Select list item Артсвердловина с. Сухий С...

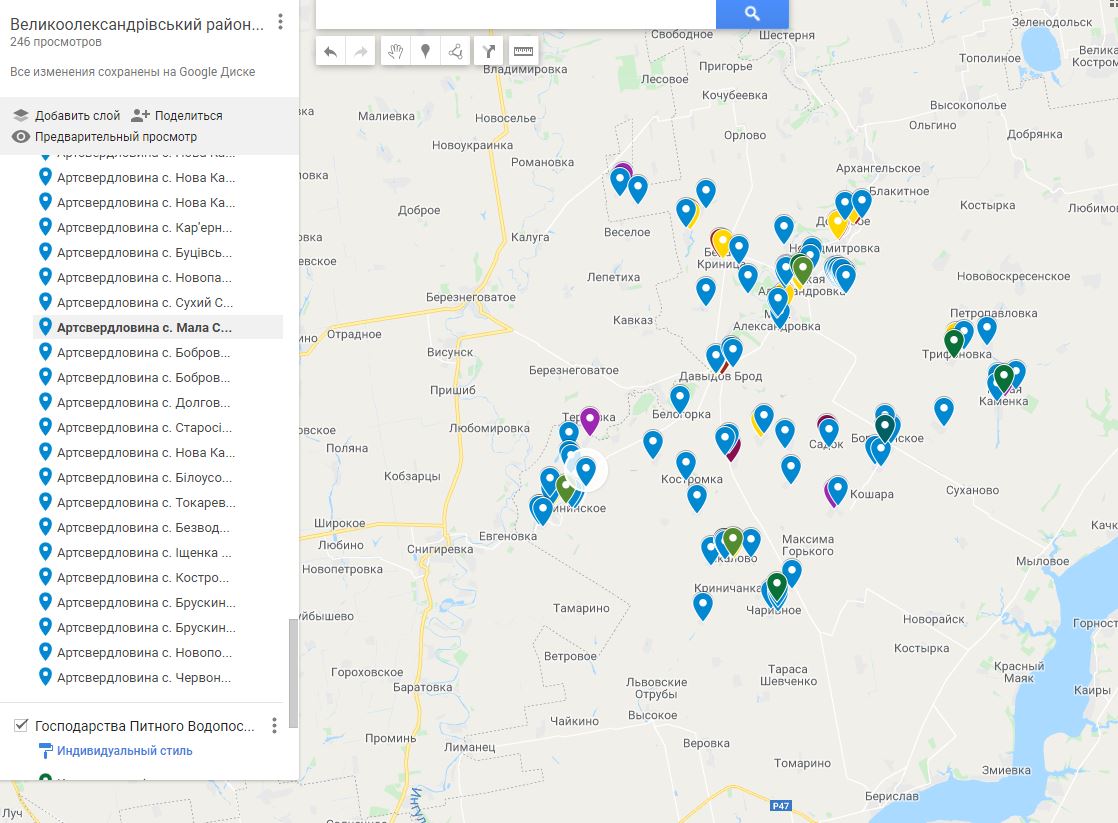pos(144,302)
